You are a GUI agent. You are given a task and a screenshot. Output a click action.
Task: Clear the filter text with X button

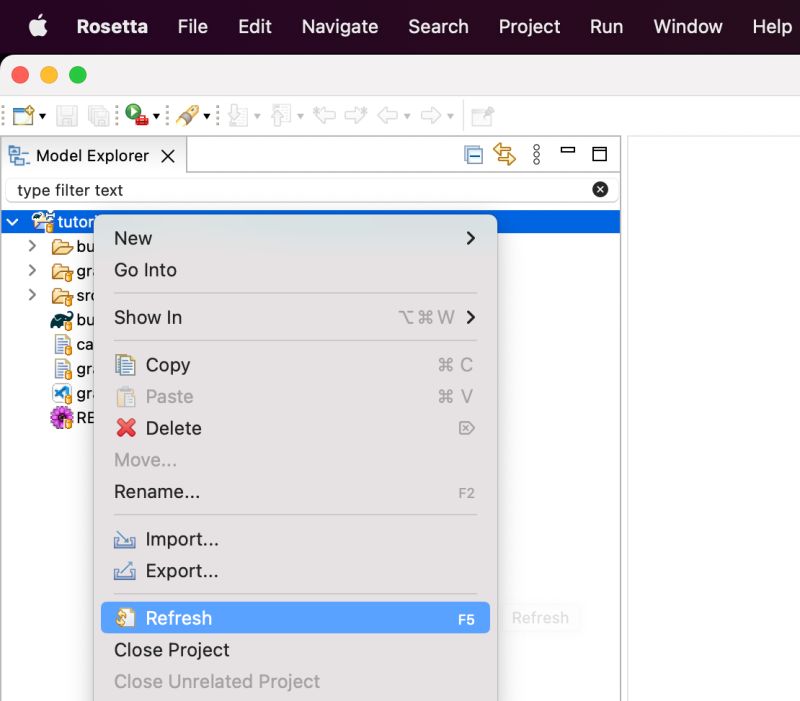[600, 189]
